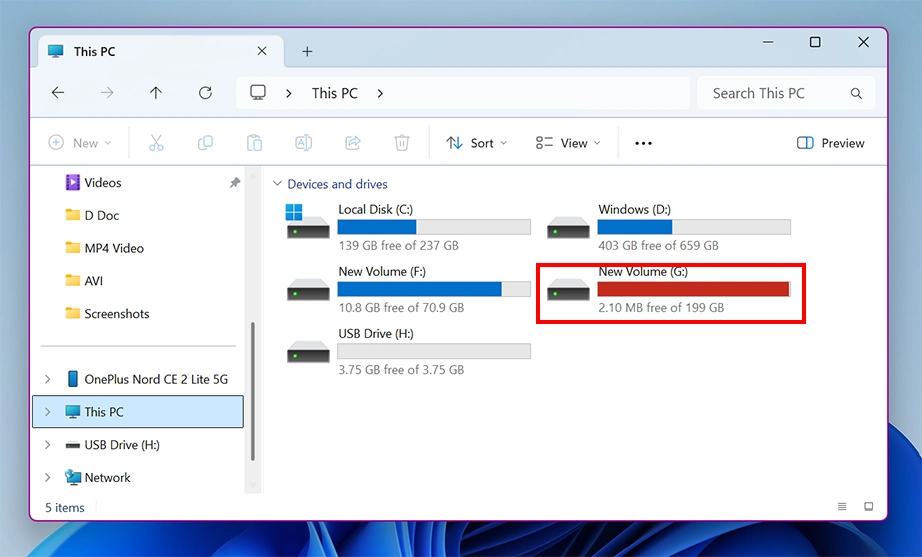The width and height of the screenshot is (922, 557).
Task: Go up one folder level
Action: tap(156, 93)
